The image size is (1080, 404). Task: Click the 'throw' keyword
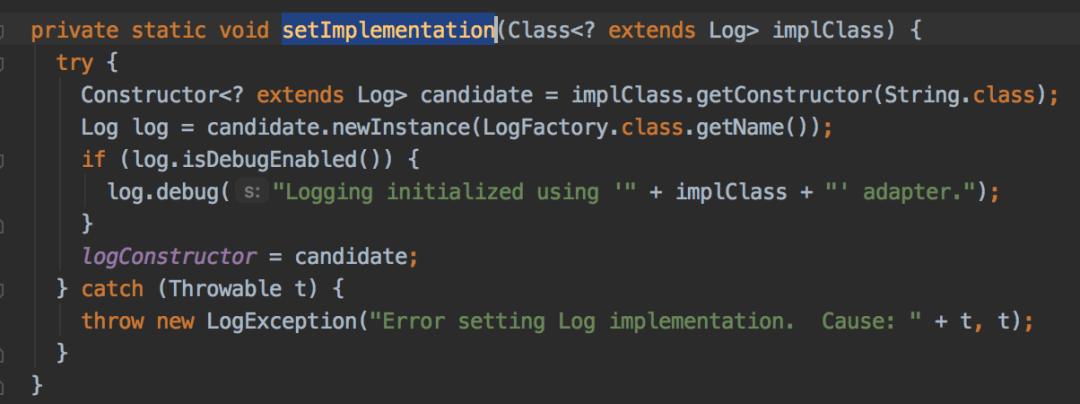pos(112,321)
